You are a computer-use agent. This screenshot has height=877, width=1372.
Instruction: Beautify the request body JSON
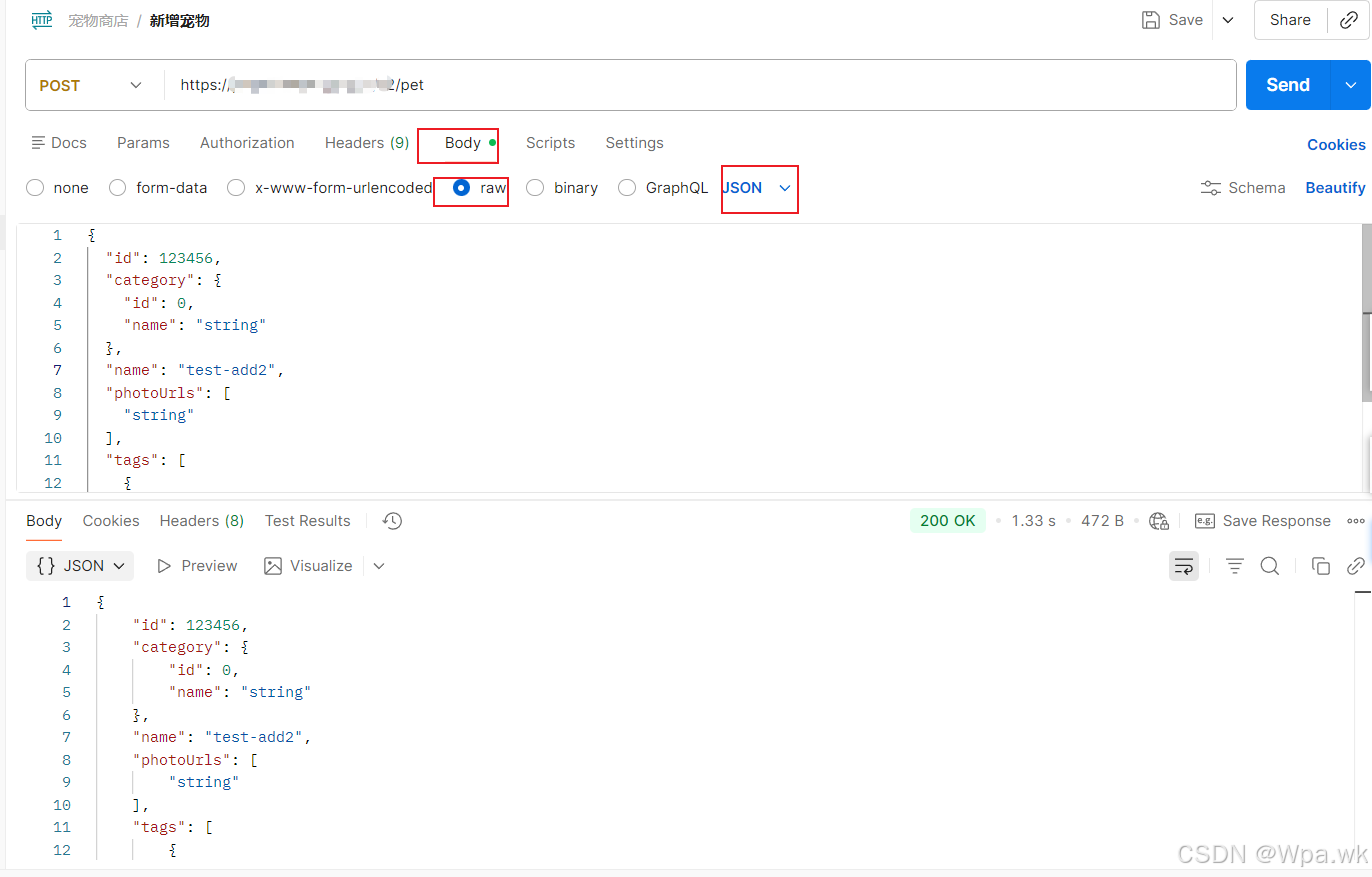[1335, 188]
